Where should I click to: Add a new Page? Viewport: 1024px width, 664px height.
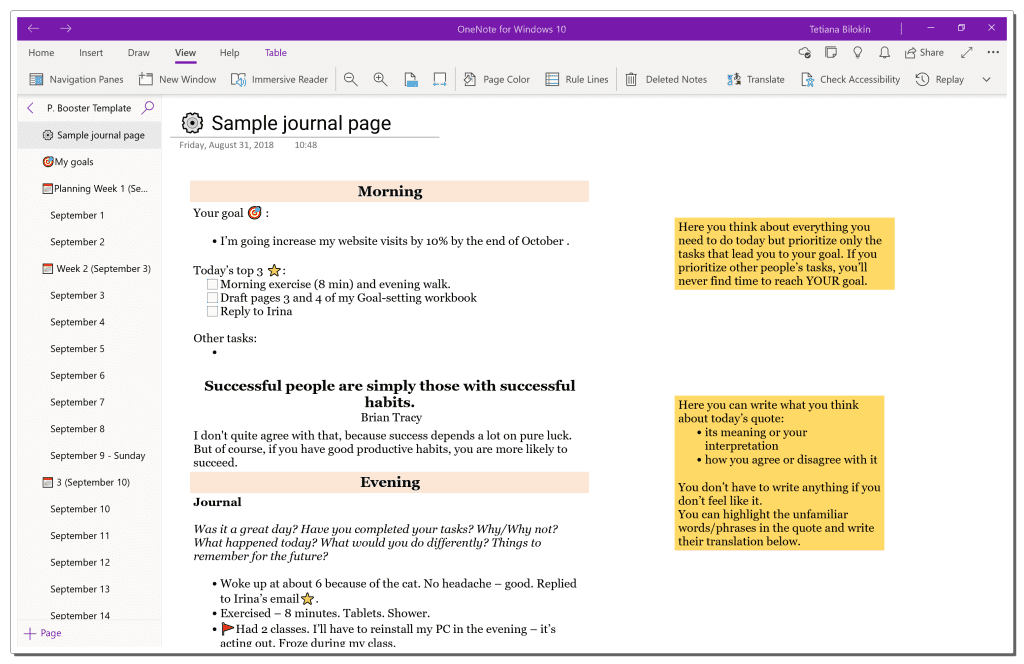(x=43, y=633)
